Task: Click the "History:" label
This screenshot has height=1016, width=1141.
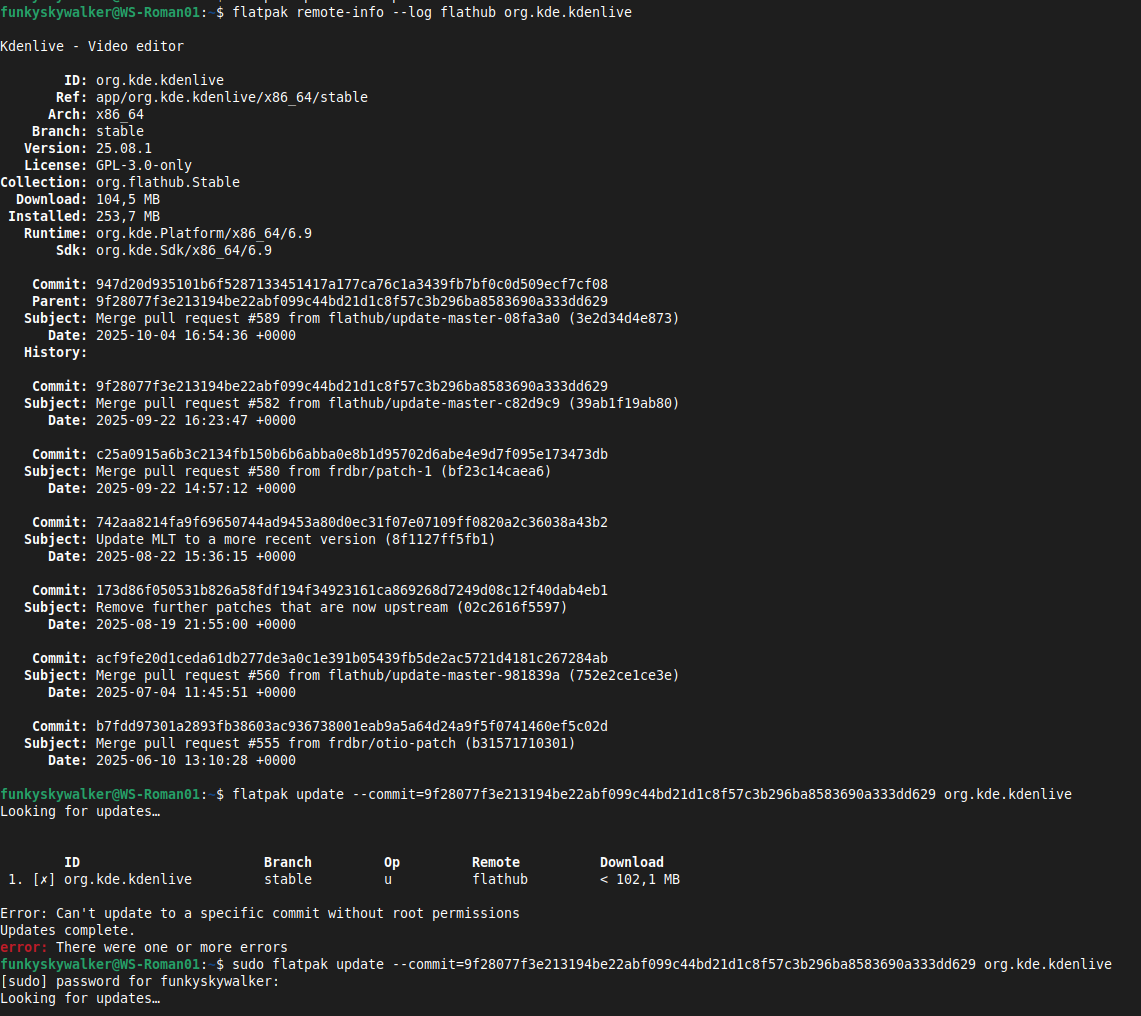Action: point(55,352)
